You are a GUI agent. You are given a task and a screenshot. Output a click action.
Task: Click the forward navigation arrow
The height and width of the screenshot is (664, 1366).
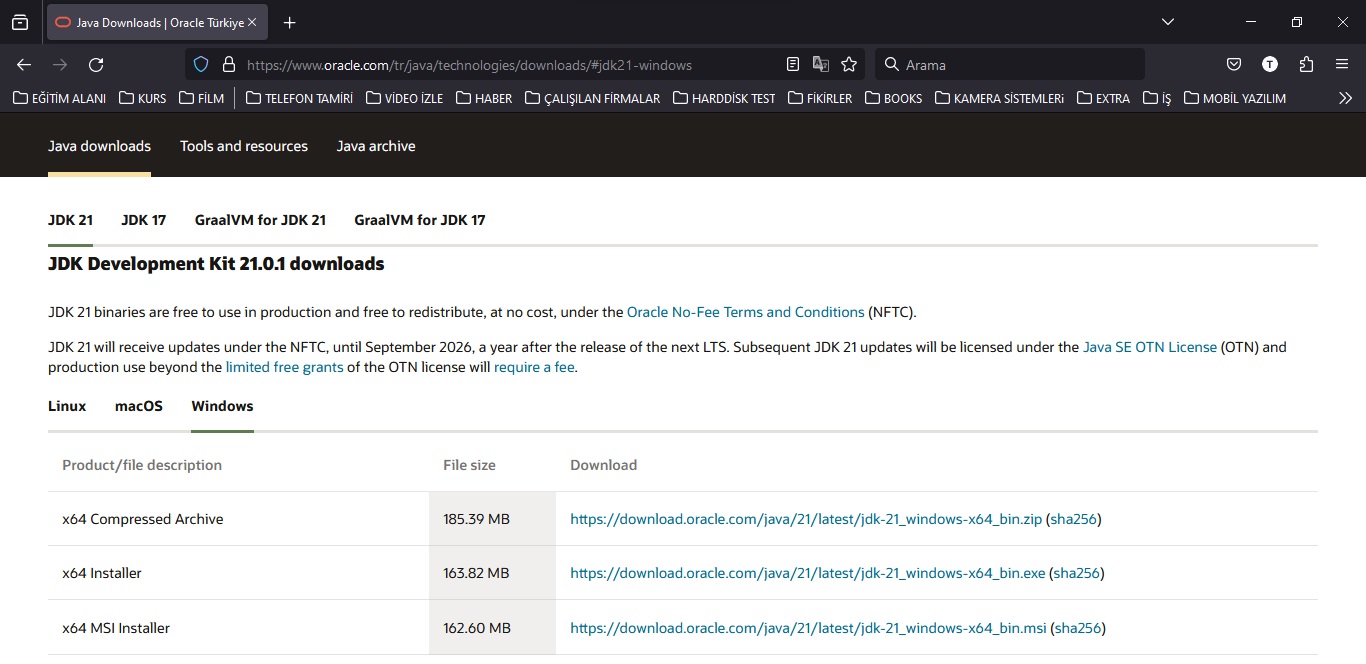tap(60, 64)
